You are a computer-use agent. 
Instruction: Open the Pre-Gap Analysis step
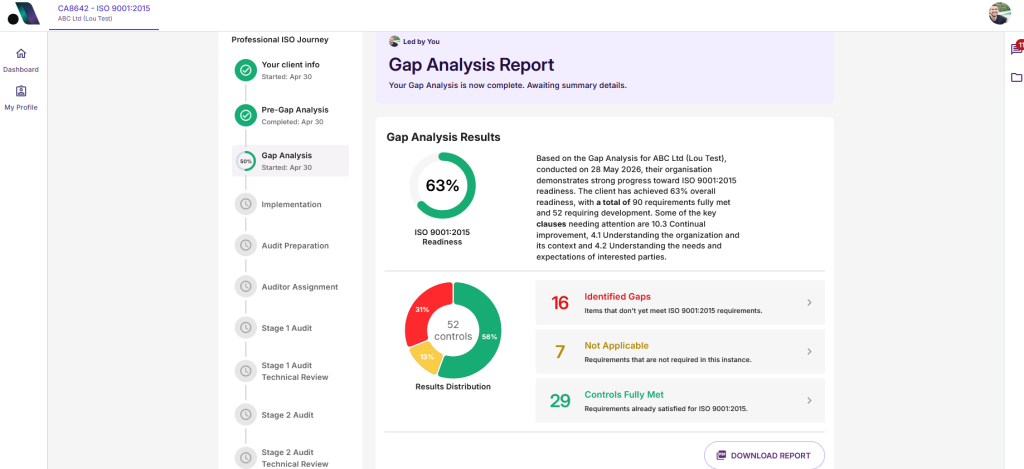pos(290,115)
